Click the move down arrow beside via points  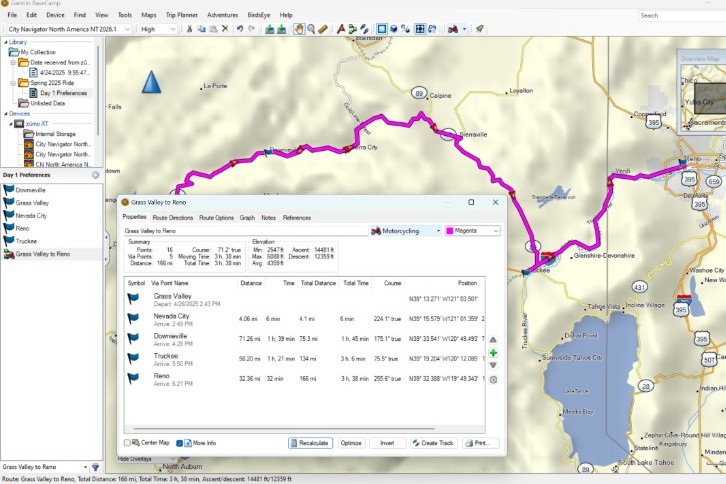(x=493, y=365)
